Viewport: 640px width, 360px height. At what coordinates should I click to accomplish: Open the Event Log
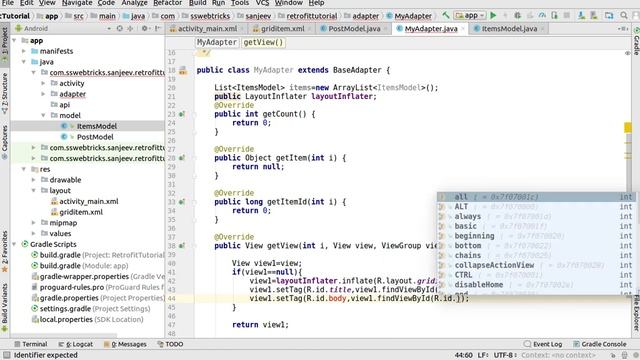(x=542, y=344)
